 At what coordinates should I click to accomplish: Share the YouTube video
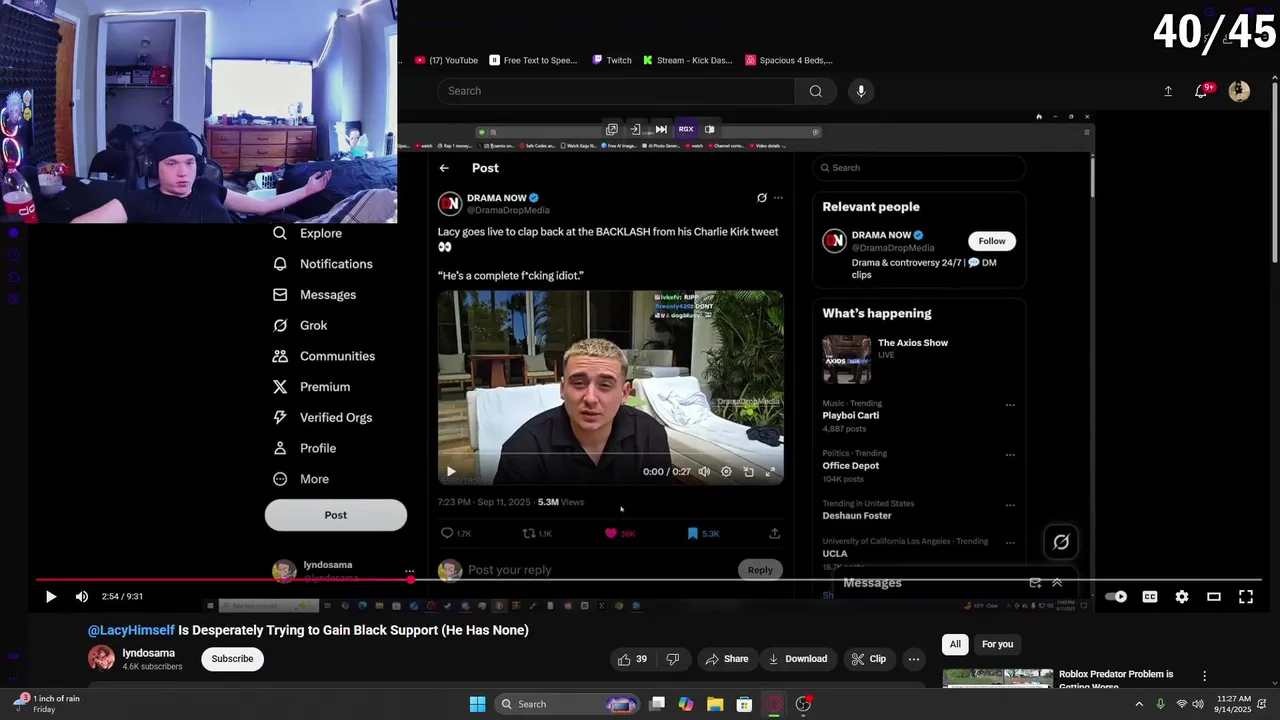(x=726, y=659)
